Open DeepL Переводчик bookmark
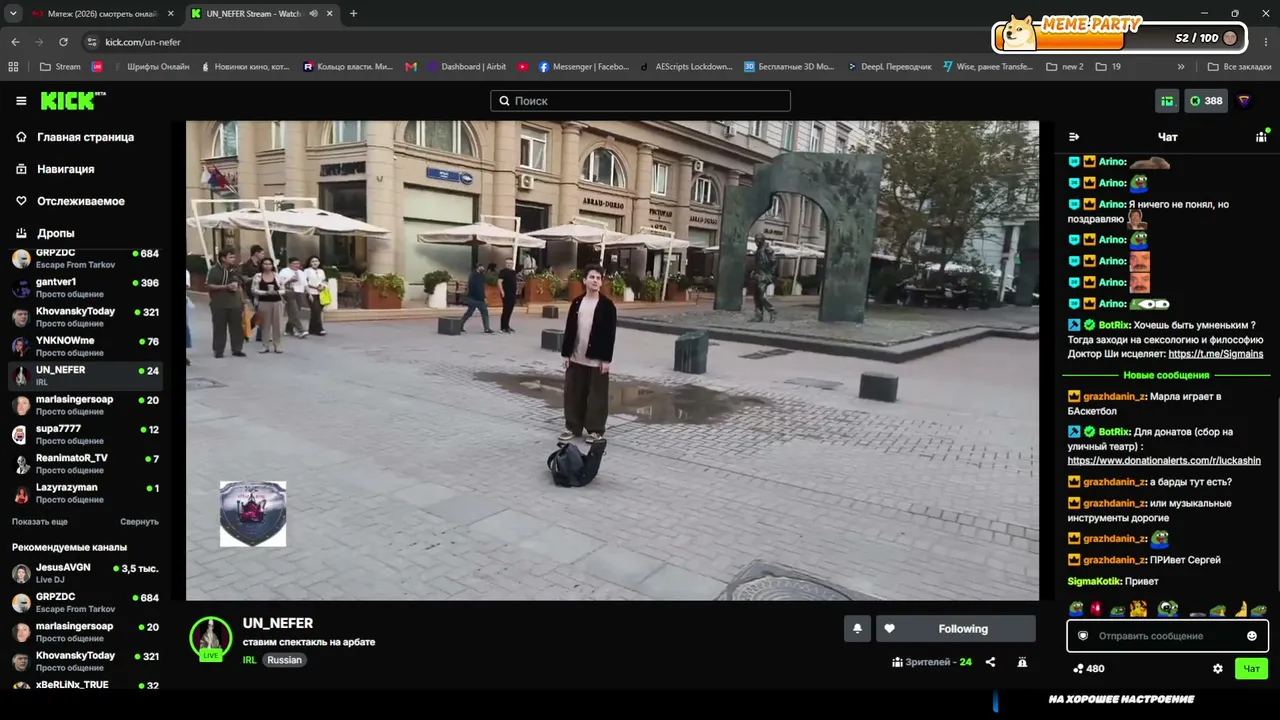The height and width of the screenshot is (720, 1280). [x=888, y=67]
